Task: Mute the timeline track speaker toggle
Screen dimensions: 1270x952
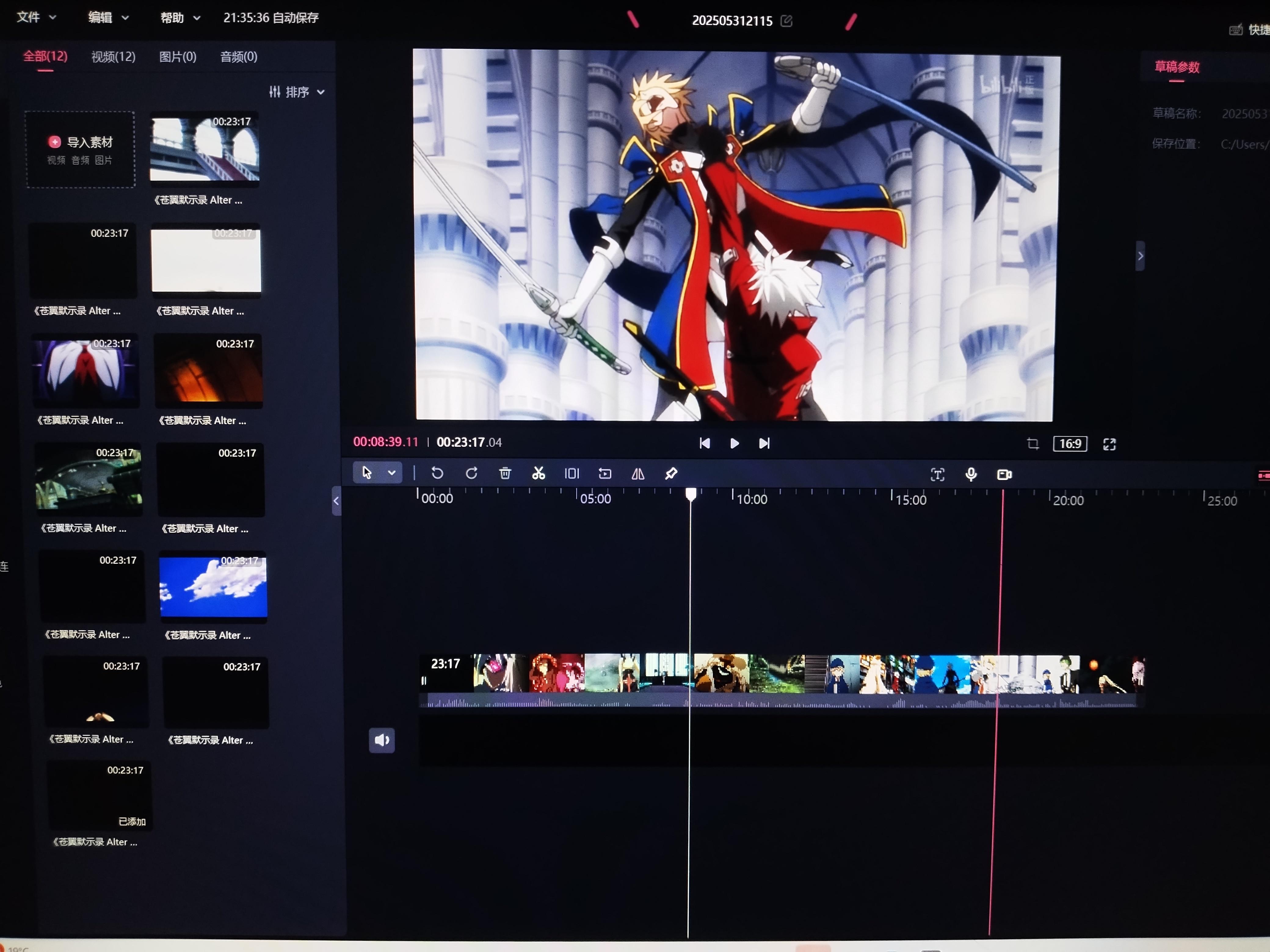Action: point(382,740)
